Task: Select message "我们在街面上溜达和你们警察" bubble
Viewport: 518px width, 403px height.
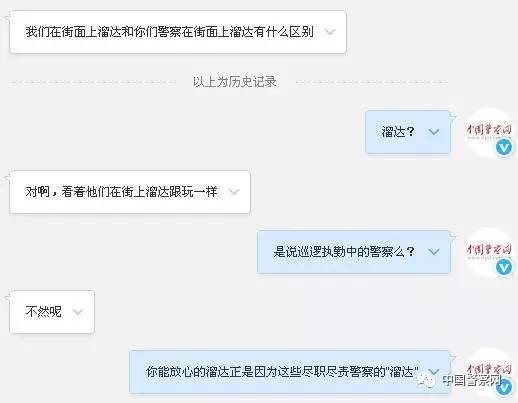Action: [178, 32]
